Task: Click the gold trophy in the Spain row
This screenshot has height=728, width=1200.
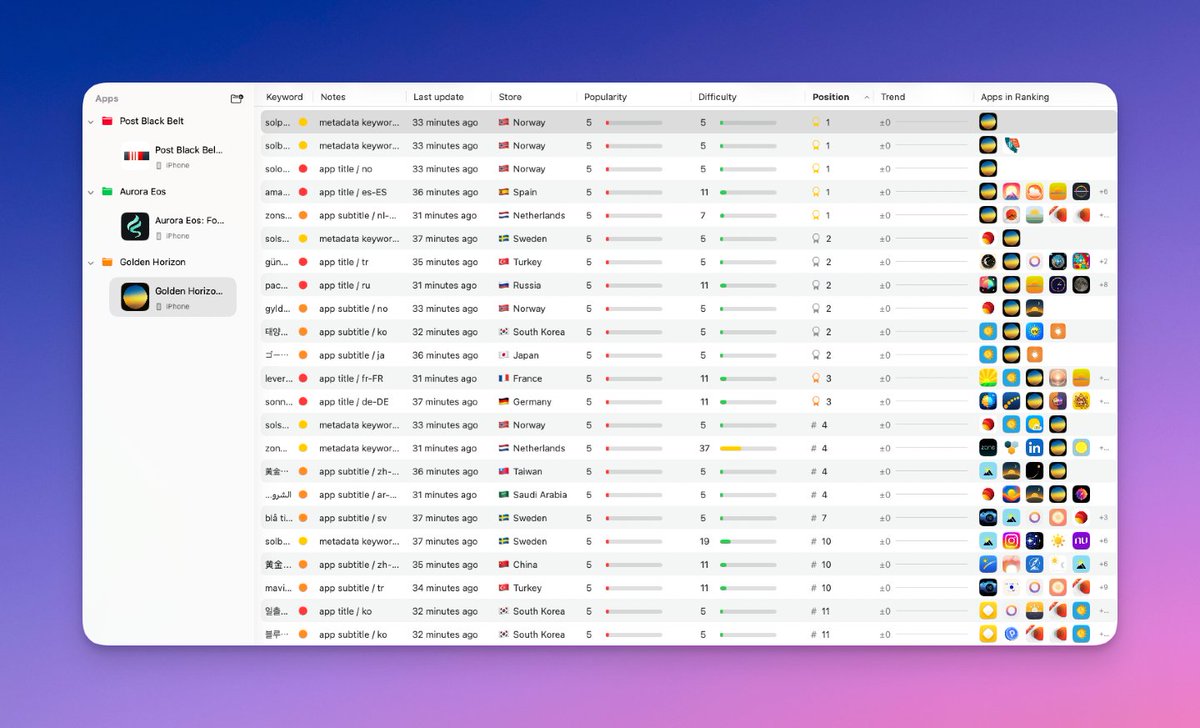Action: click(816, 192)
